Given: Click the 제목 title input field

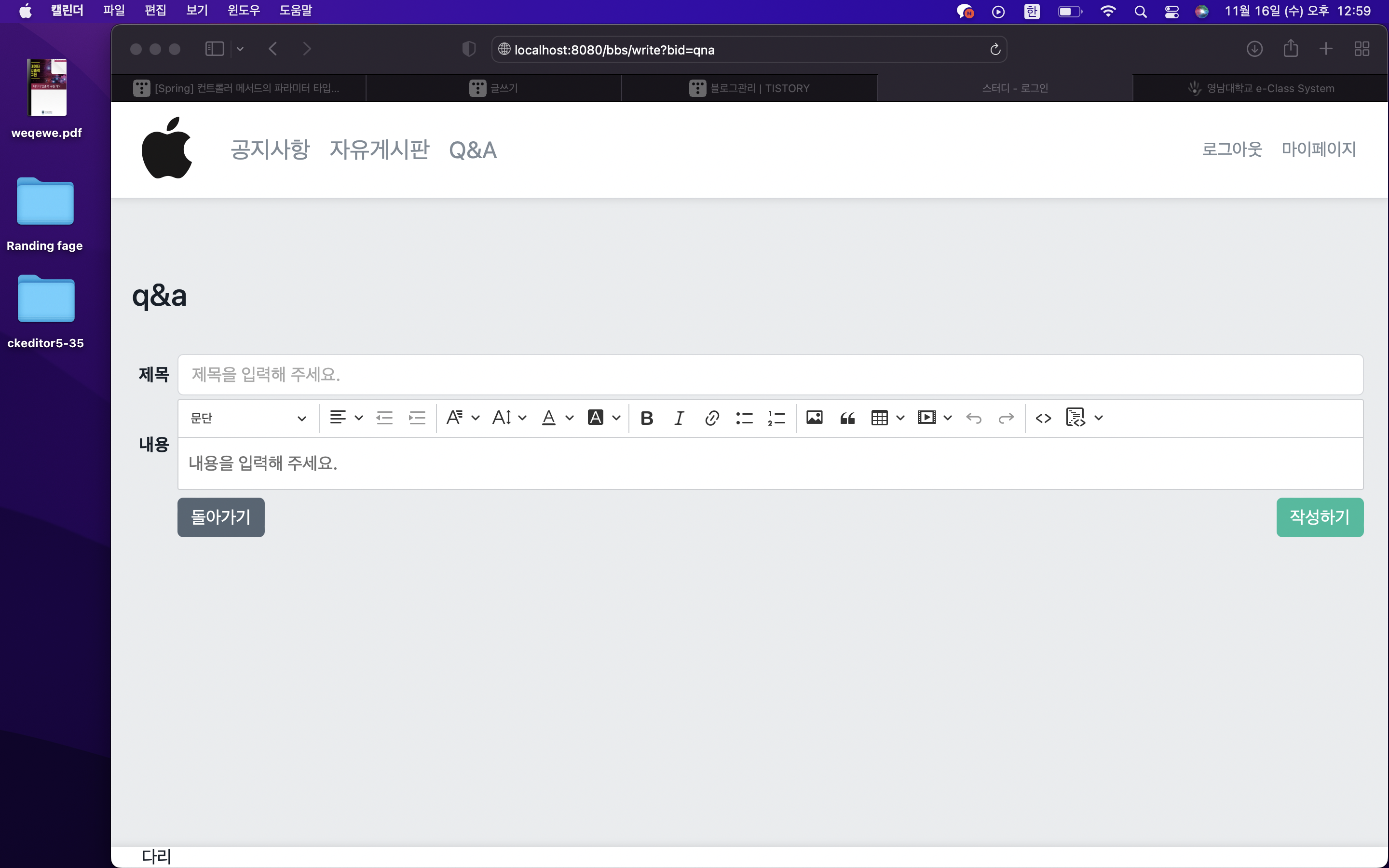Looking at the screenshot, I should click(x=770, y=374).
